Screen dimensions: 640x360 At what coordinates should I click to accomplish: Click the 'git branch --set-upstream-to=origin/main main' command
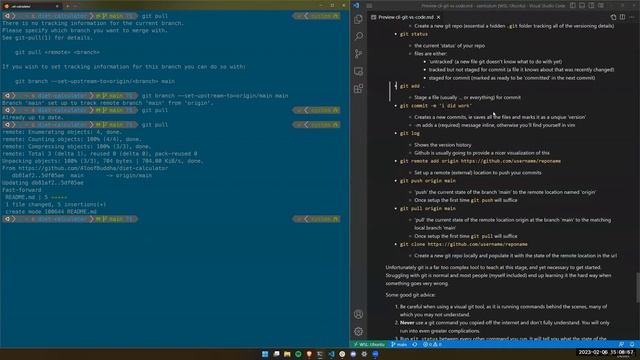click(215, 96)
